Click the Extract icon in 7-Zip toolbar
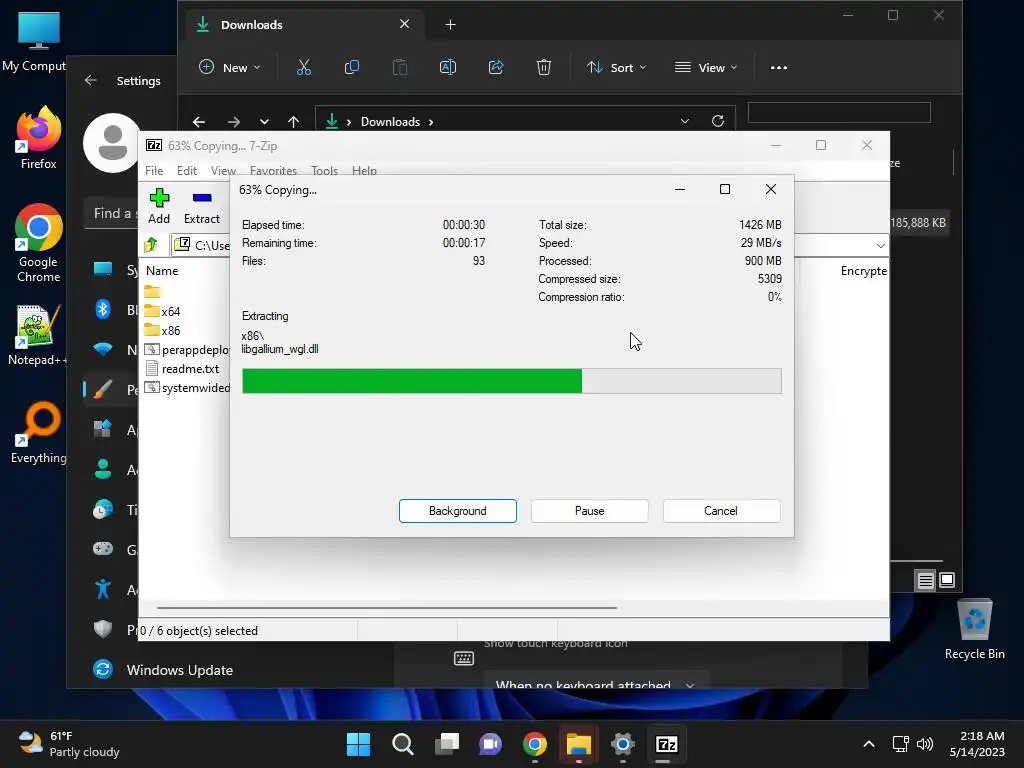 (202, 206)
